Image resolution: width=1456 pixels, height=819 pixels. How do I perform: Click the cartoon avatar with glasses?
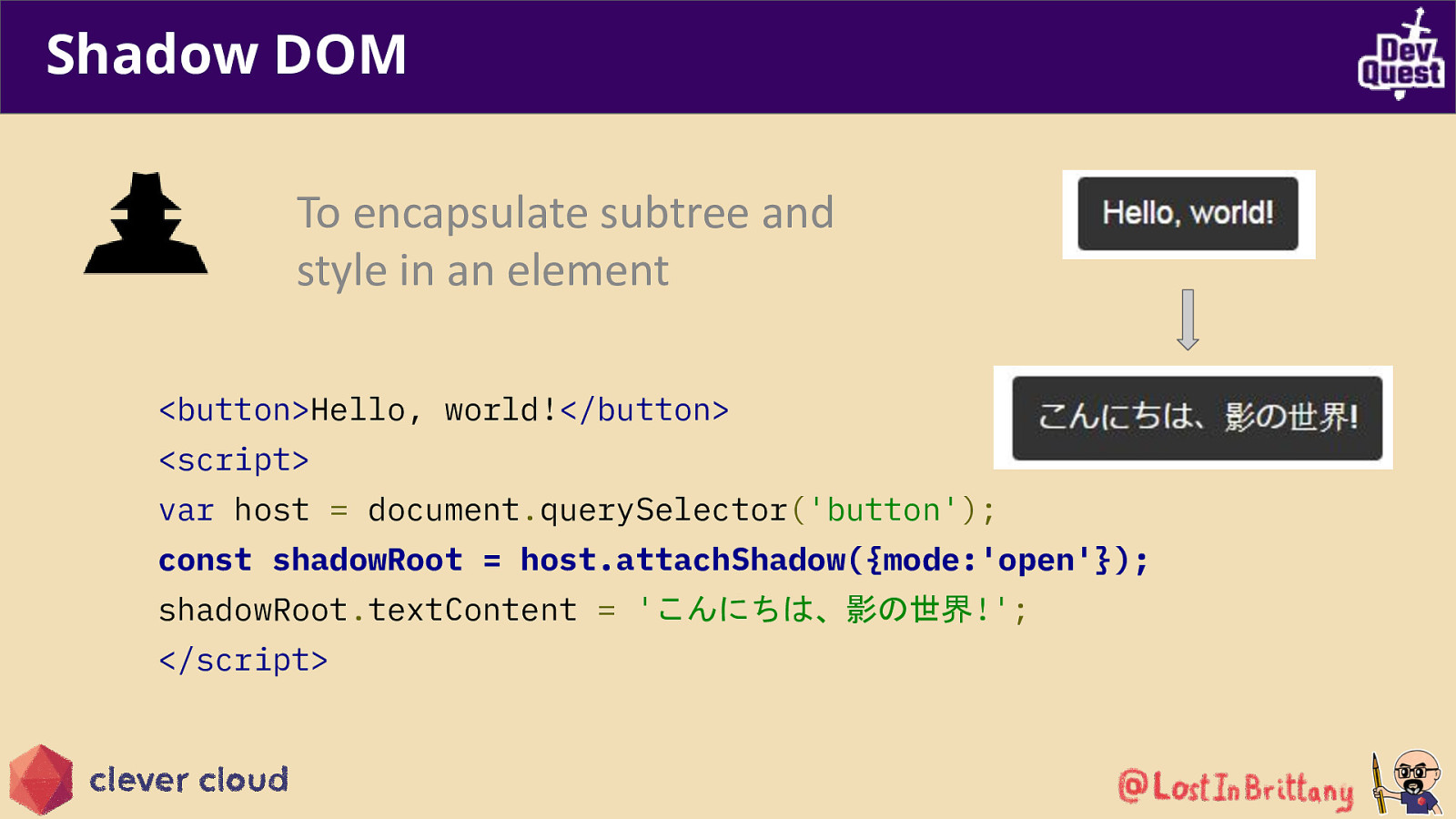[1407, 782]
